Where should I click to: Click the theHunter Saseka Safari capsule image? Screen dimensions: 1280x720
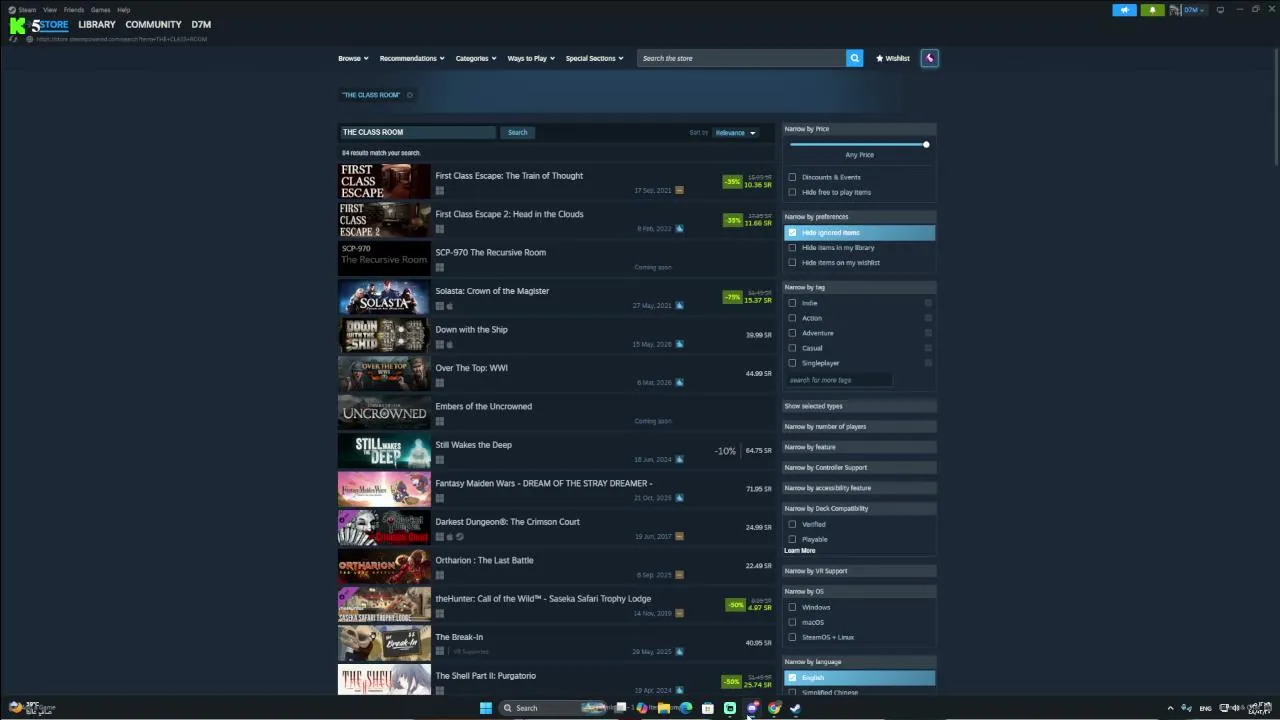pos(384,605)
